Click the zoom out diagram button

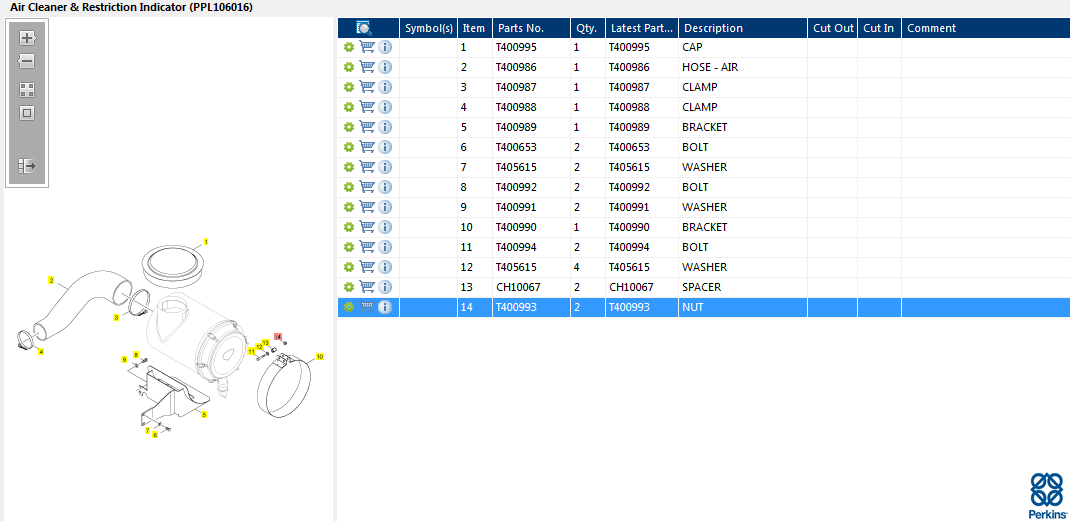click(x=27, y=61)
